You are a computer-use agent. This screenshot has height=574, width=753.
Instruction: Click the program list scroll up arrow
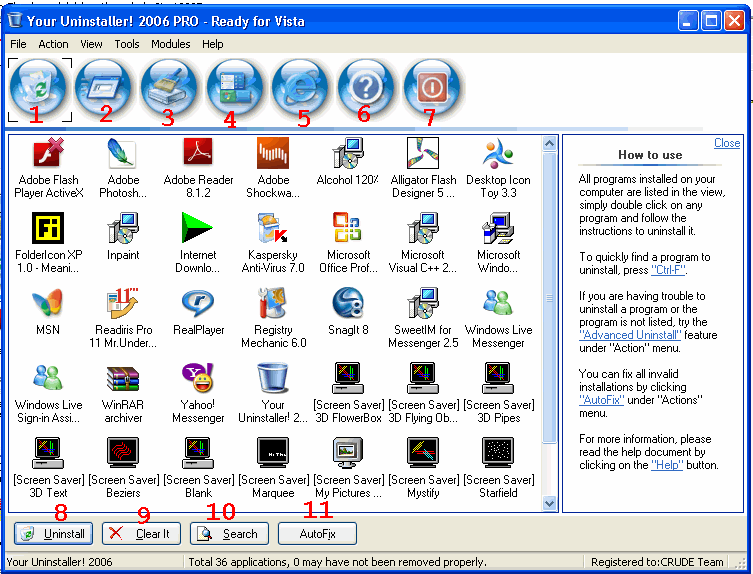[x=549, y=143]
